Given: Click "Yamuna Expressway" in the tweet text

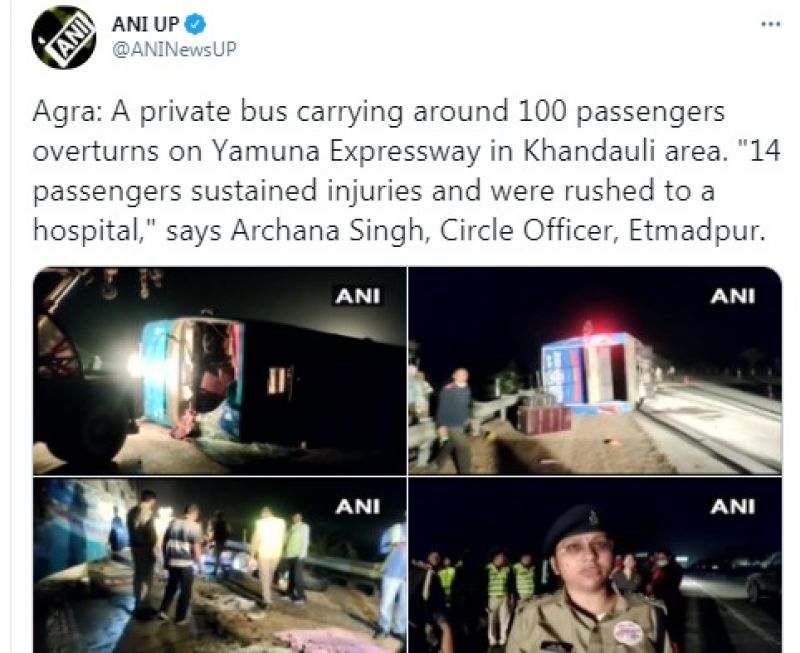Looking at the screenshot, I should [x=346, y=152].
